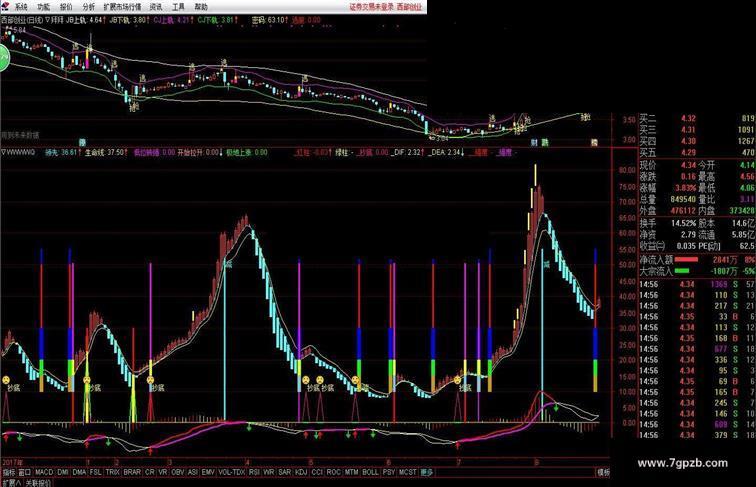The width and height of the screenshot is (756, 487).
Task: Click the 买五 price 4.29
Action: 688,152
